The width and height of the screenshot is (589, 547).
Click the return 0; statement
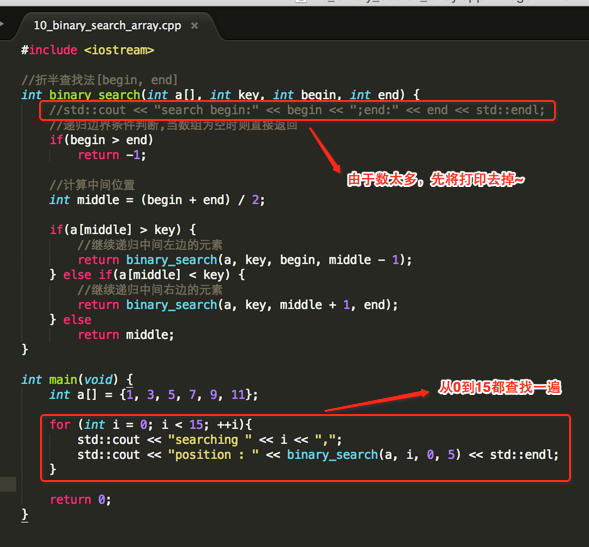point(80,500)
